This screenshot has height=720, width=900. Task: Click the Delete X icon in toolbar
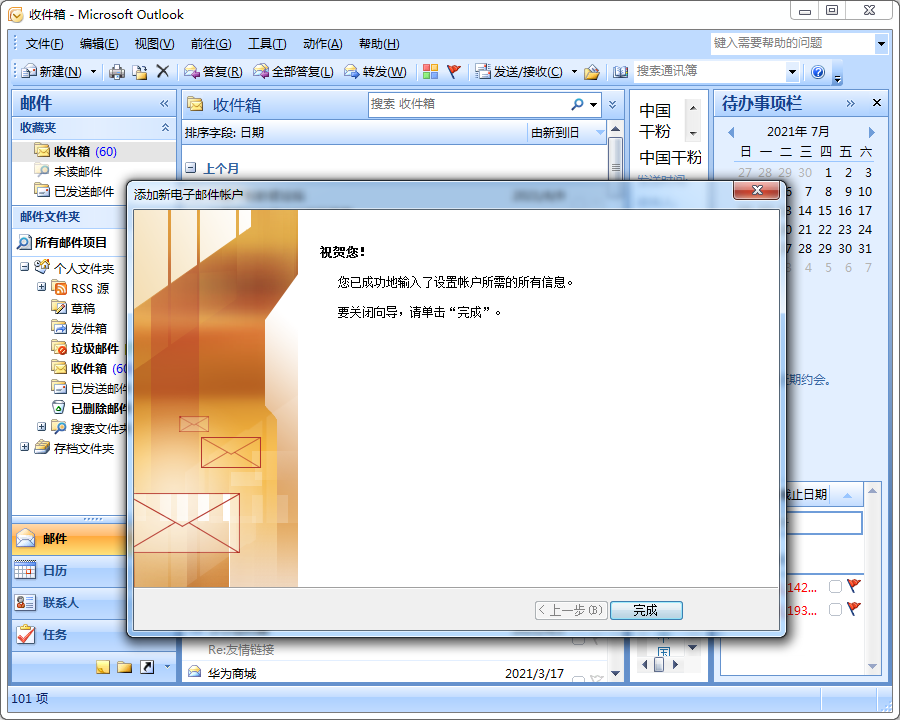click(163, 71)
